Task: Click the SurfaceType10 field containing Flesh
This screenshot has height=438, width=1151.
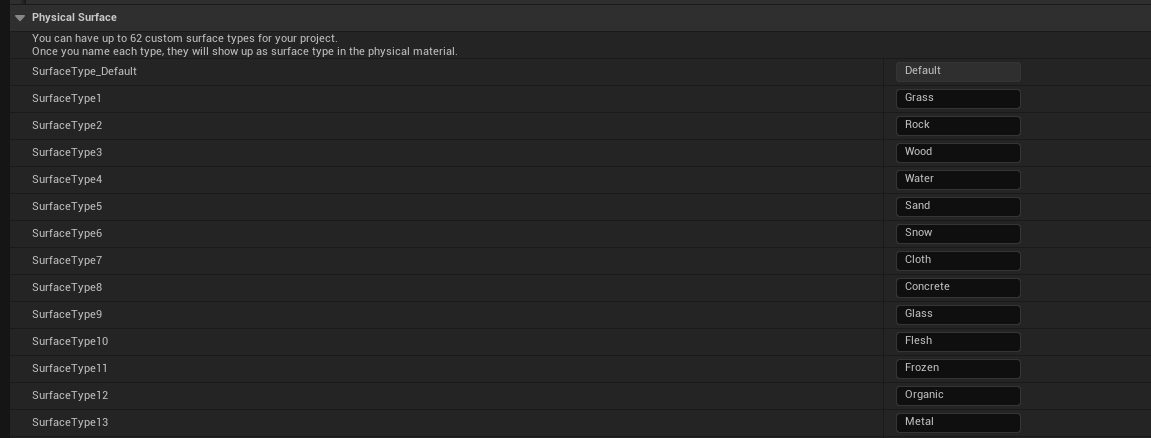Action: coord(958,341)
